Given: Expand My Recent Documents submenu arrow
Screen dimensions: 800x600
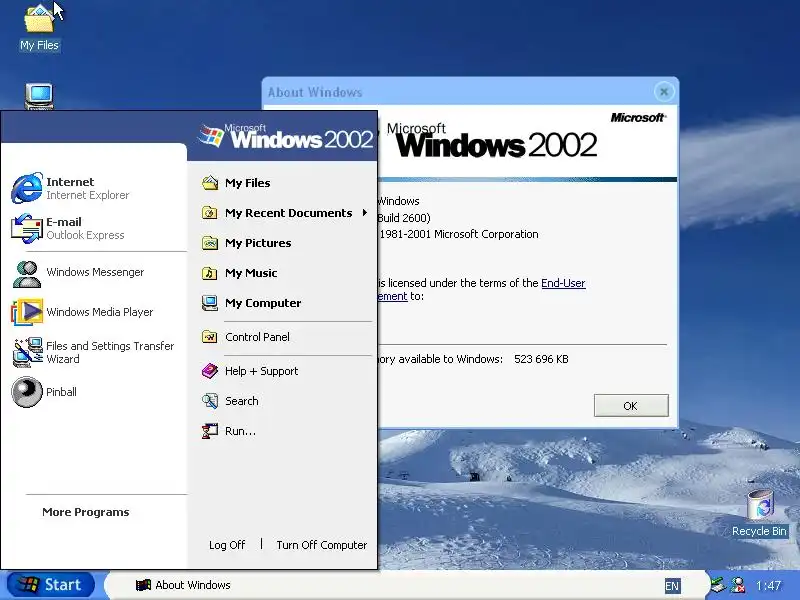Looking at the screenshot, I should click(365, 212).
